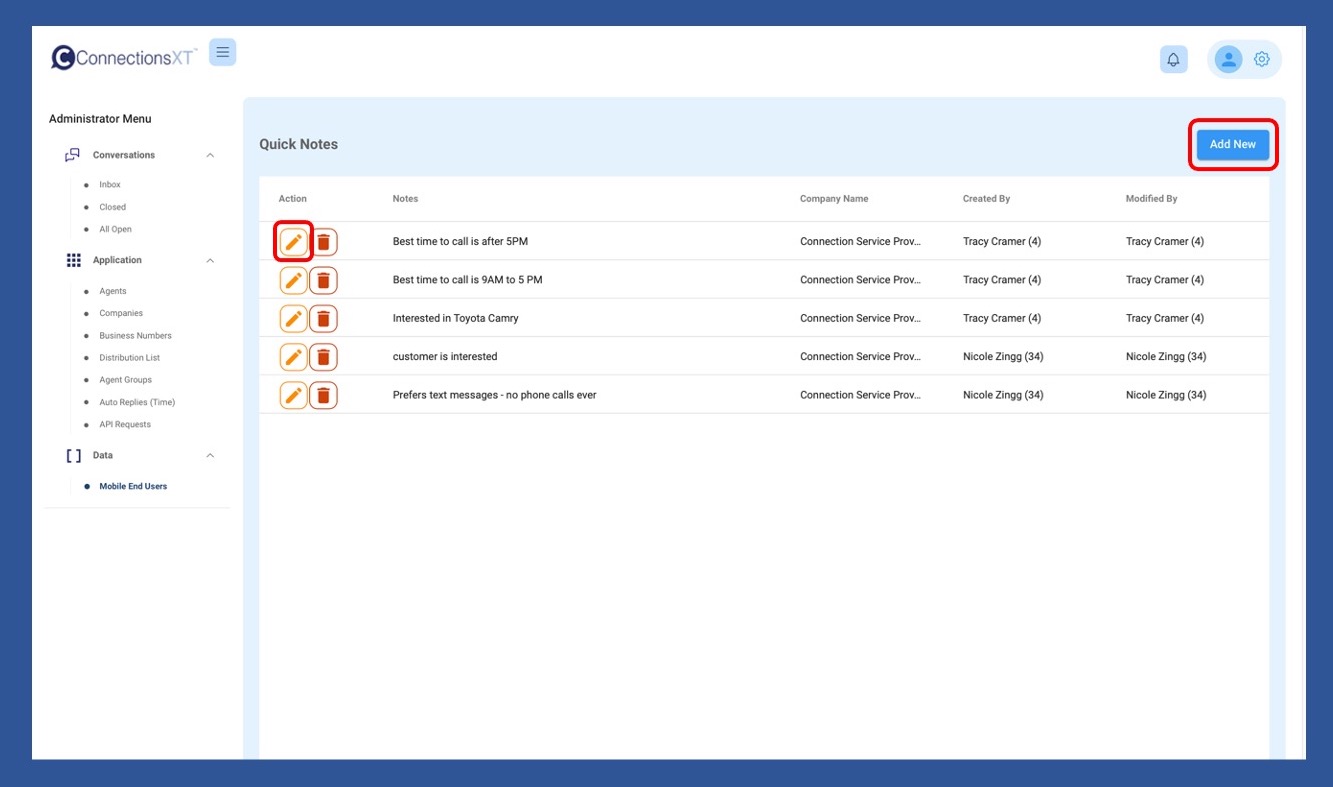Viewport: 1333px width, 787px height.
Task: Click the Add New button
Action: coord(1232,145)
